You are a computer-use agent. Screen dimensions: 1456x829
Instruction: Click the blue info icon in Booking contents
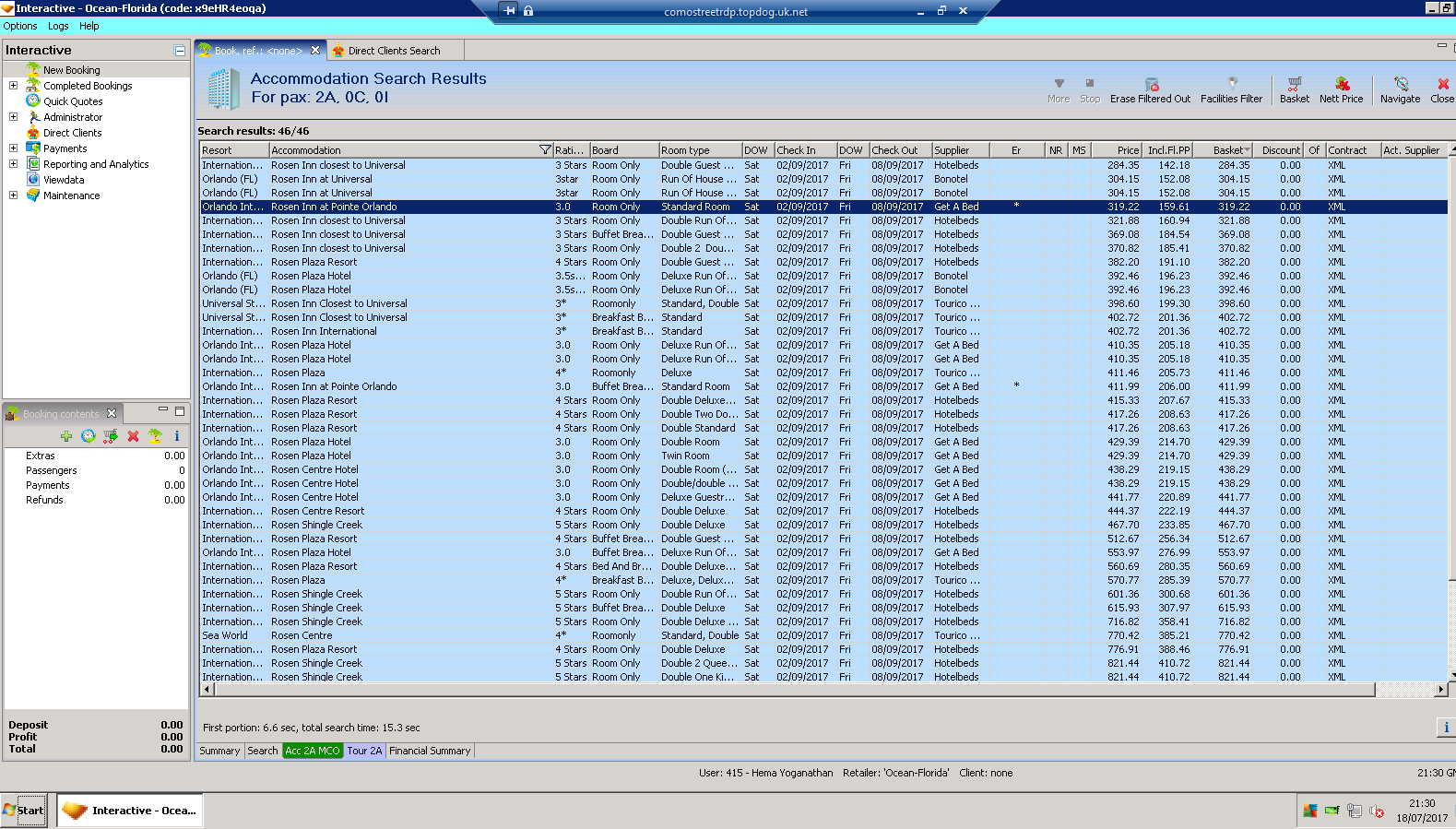tap(177, 436)
